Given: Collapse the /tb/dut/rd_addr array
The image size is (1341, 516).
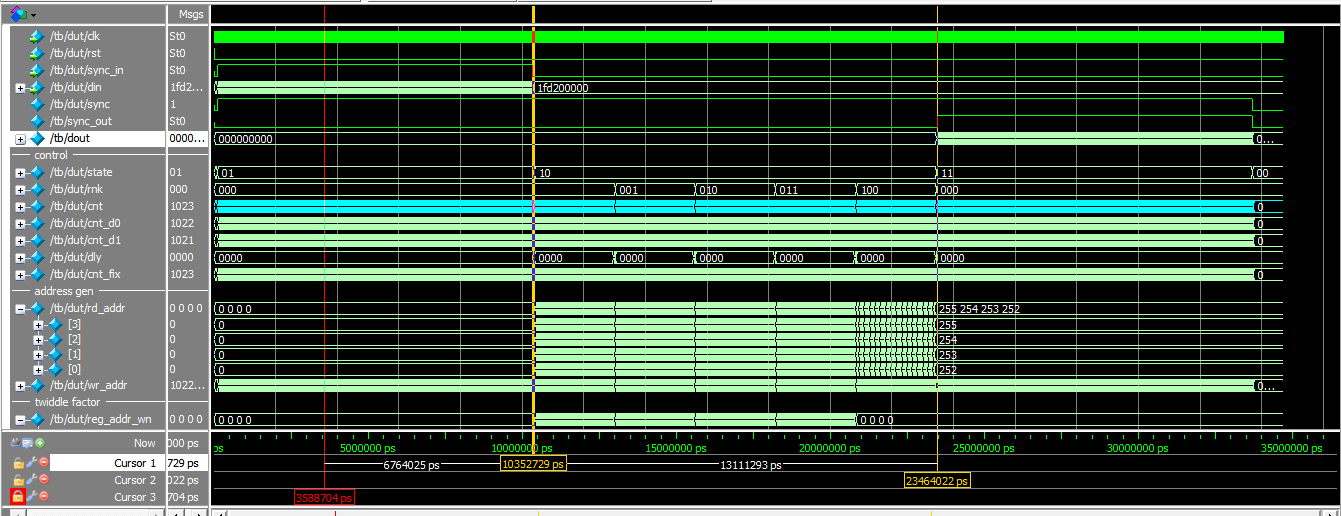Looking at the screenshot, I should (21, 309).
